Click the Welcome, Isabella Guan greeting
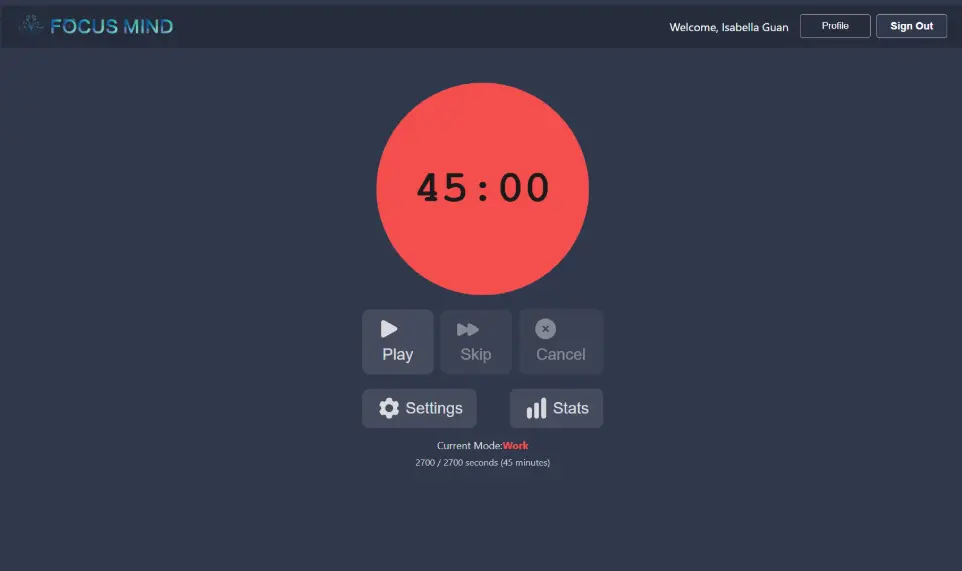Screen dimensions: 962x571 728,27
